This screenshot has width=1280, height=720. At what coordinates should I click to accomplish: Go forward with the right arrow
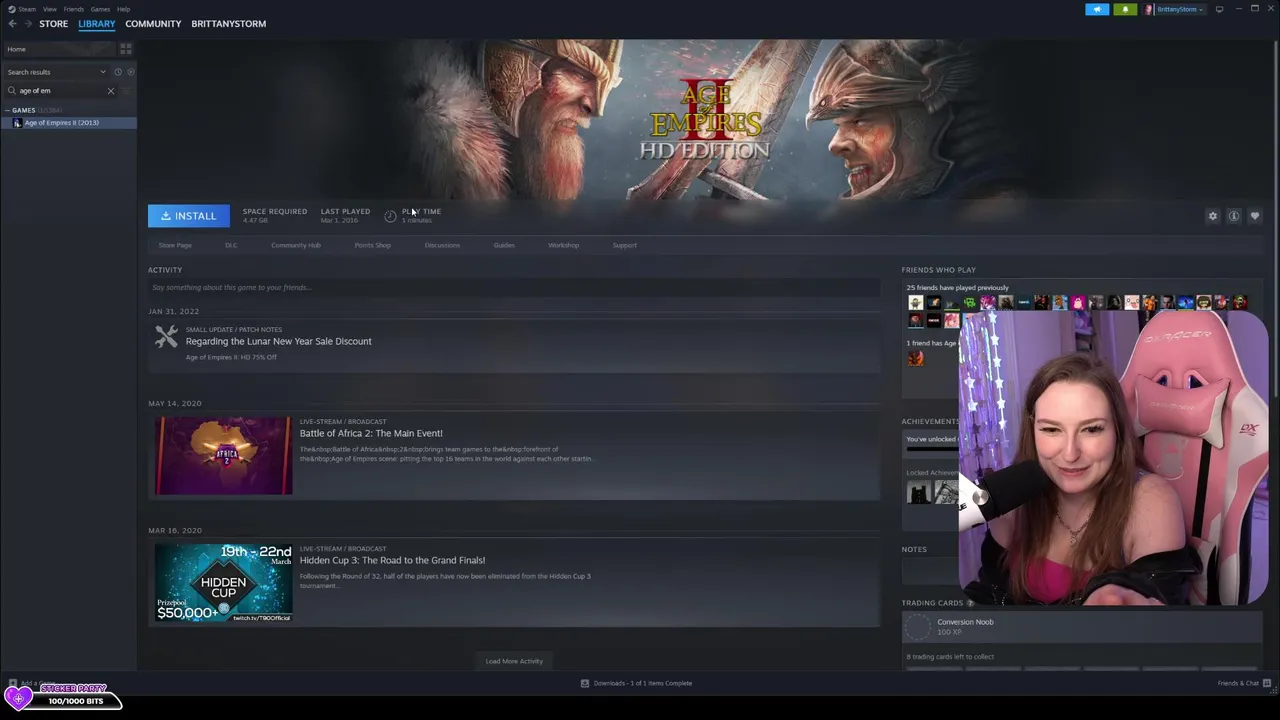(27, 24)
